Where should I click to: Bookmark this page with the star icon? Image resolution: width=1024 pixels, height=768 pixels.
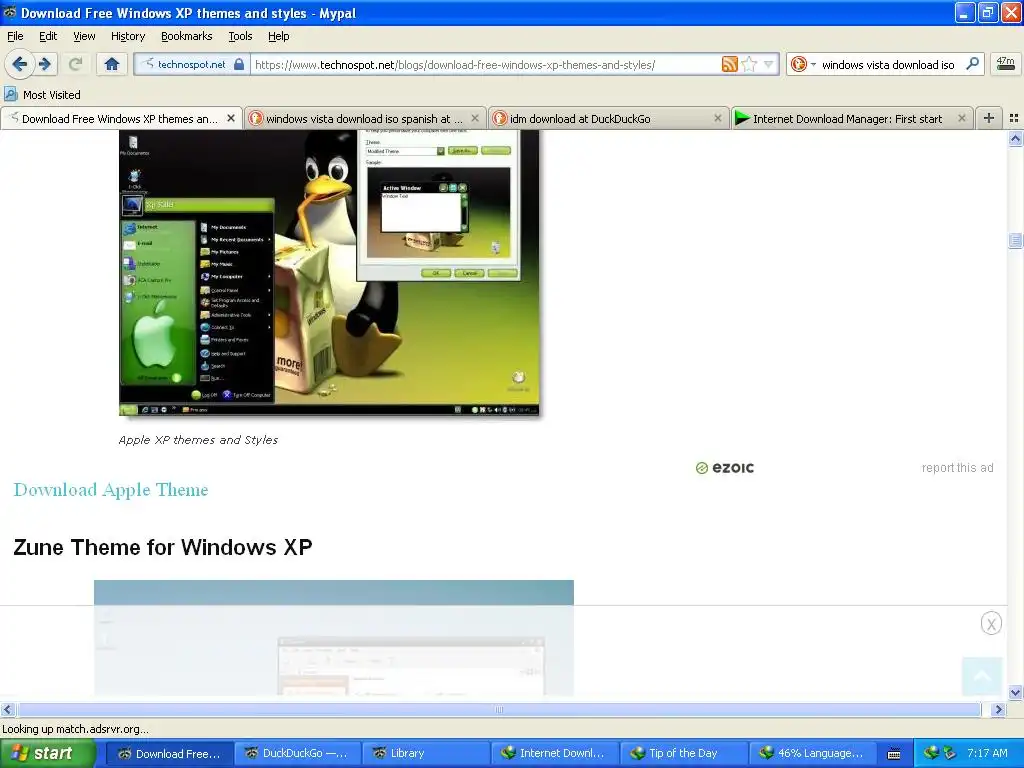pos(749,64)
